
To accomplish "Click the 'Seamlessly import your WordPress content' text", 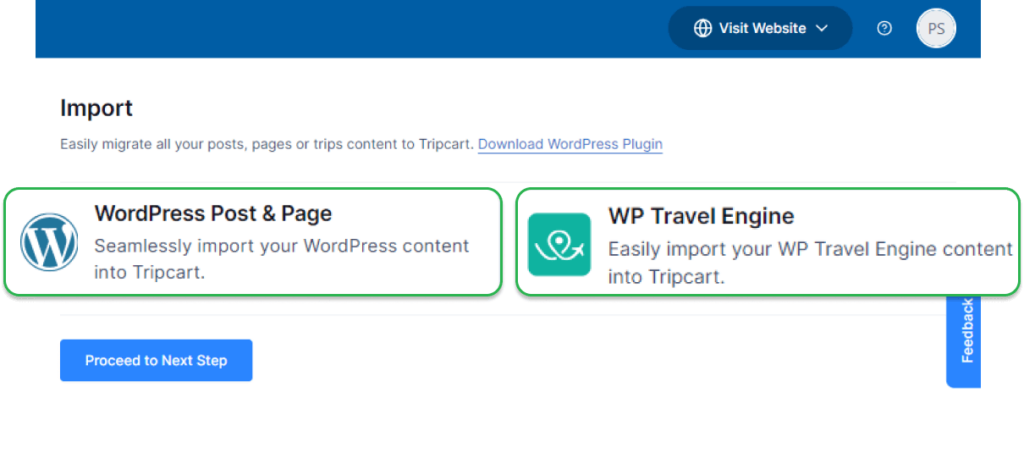I will click(281, 246).
